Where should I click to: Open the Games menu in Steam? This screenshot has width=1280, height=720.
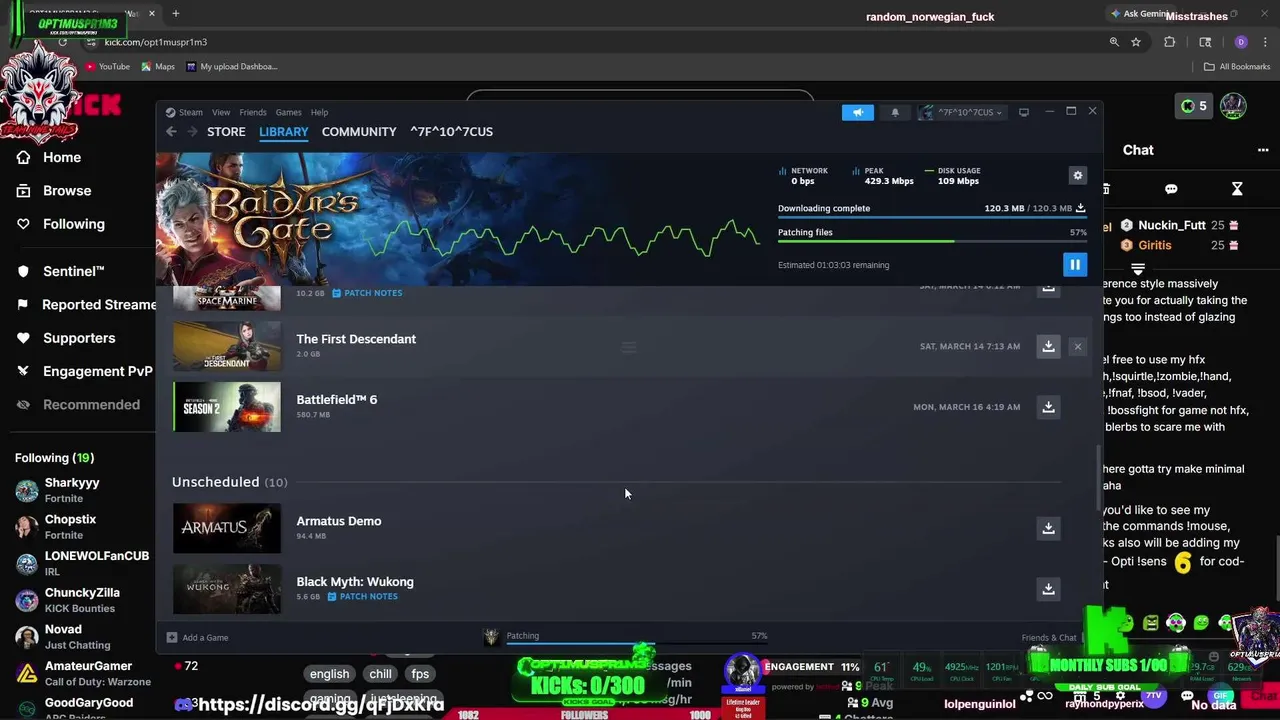[x=288, y=112]
